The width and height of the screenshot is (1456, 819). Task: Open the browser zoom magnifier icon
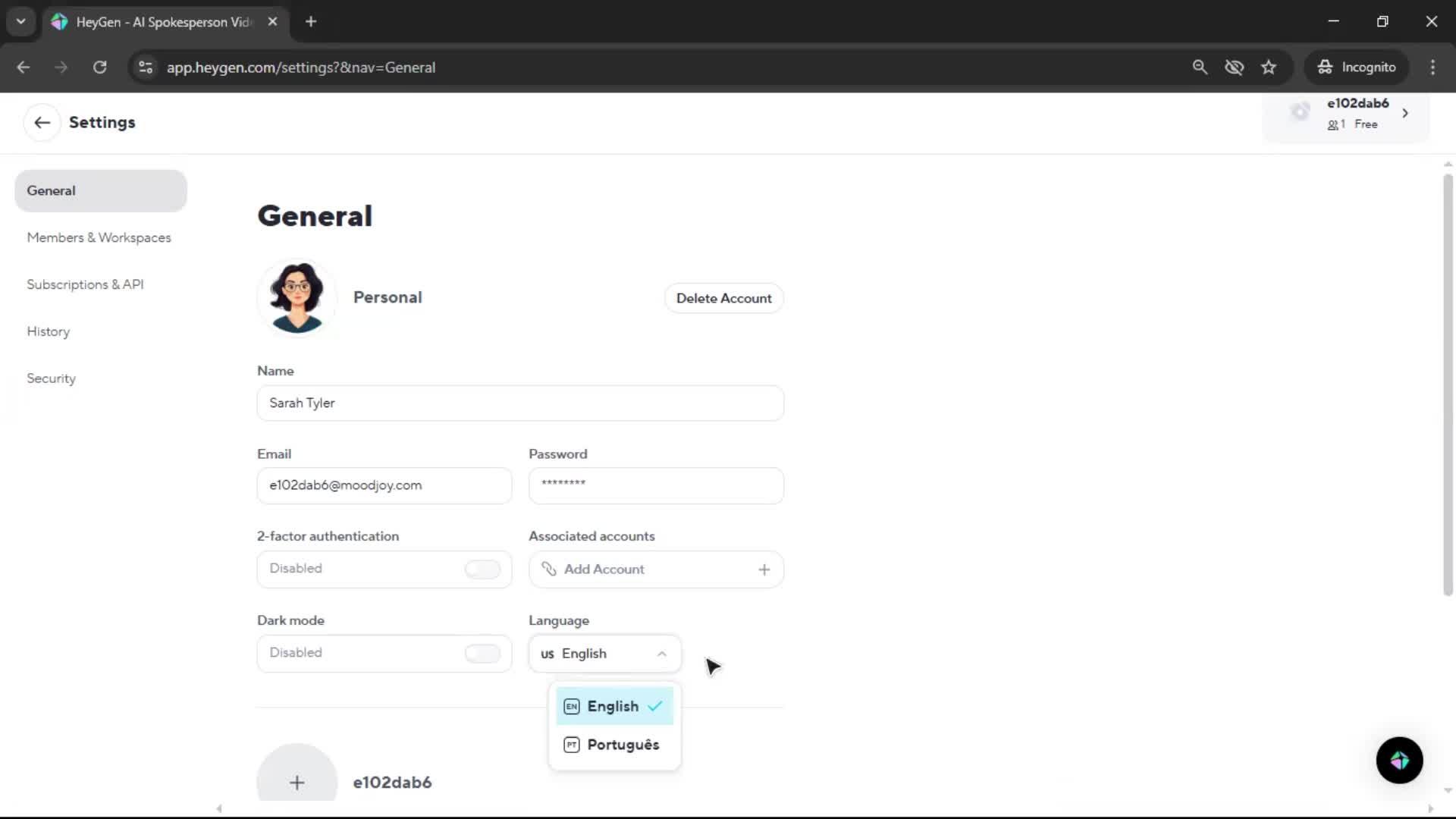tap(1200, 67)
